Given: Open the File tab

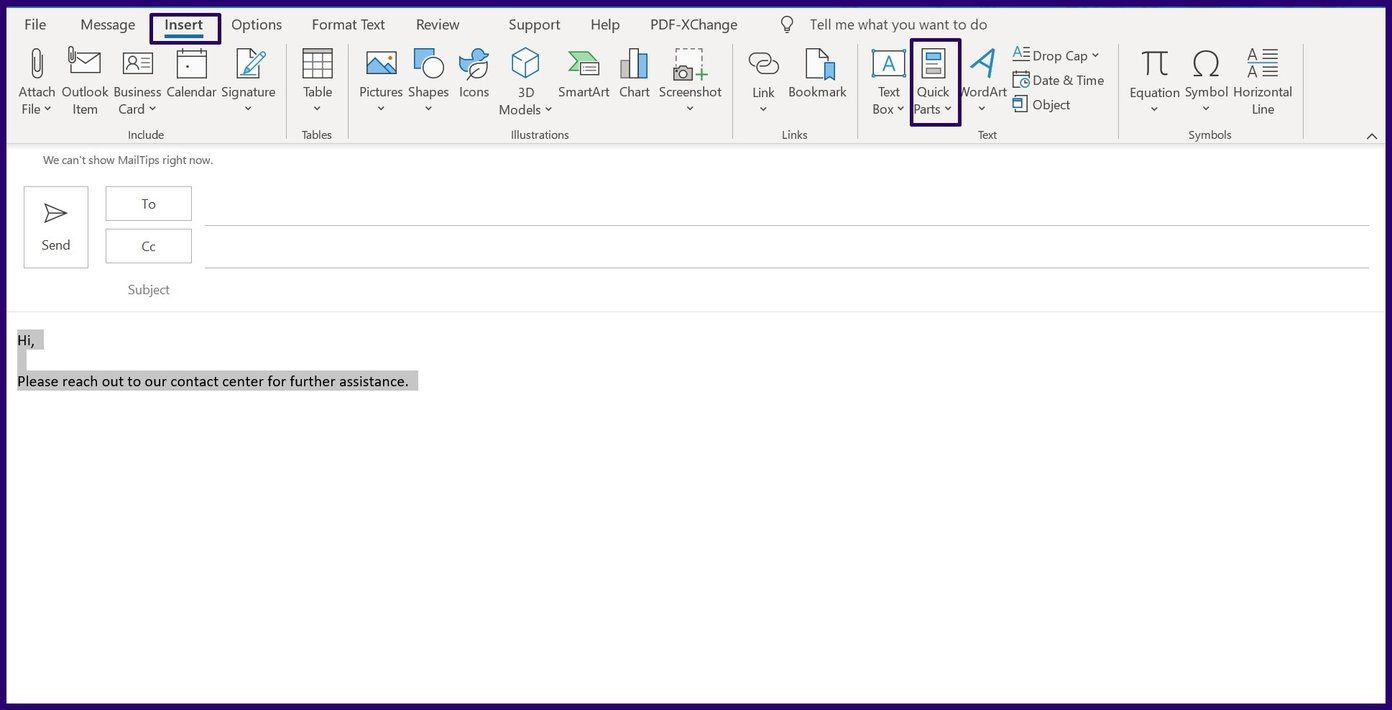Looking at the screenshot, I should tap(35, 24).
